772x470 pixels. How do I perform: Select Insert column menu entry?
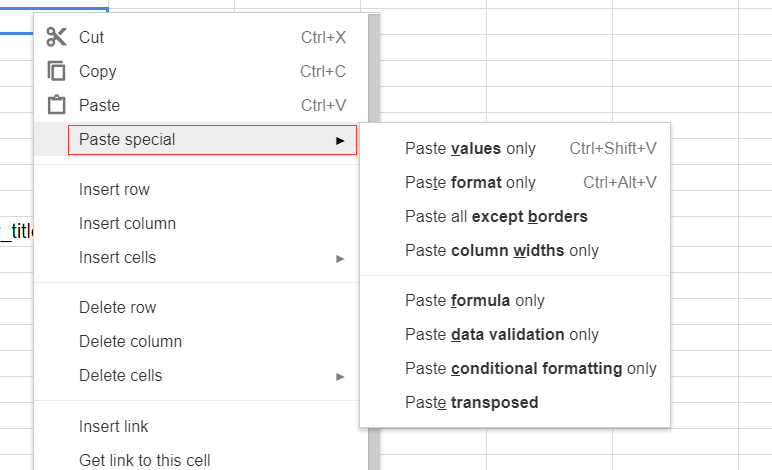click(x=127, y=224)
